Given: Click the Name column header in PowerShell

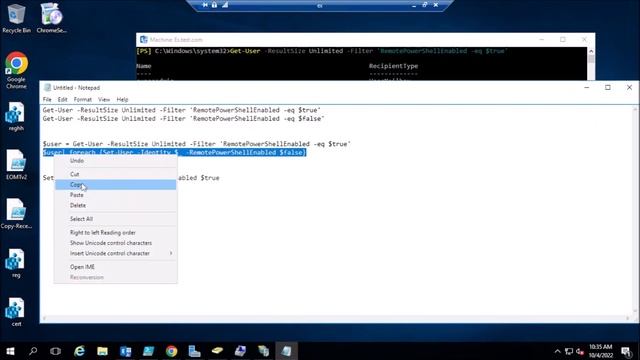Looking at the screenshot, I should click(x=144, y=66).
